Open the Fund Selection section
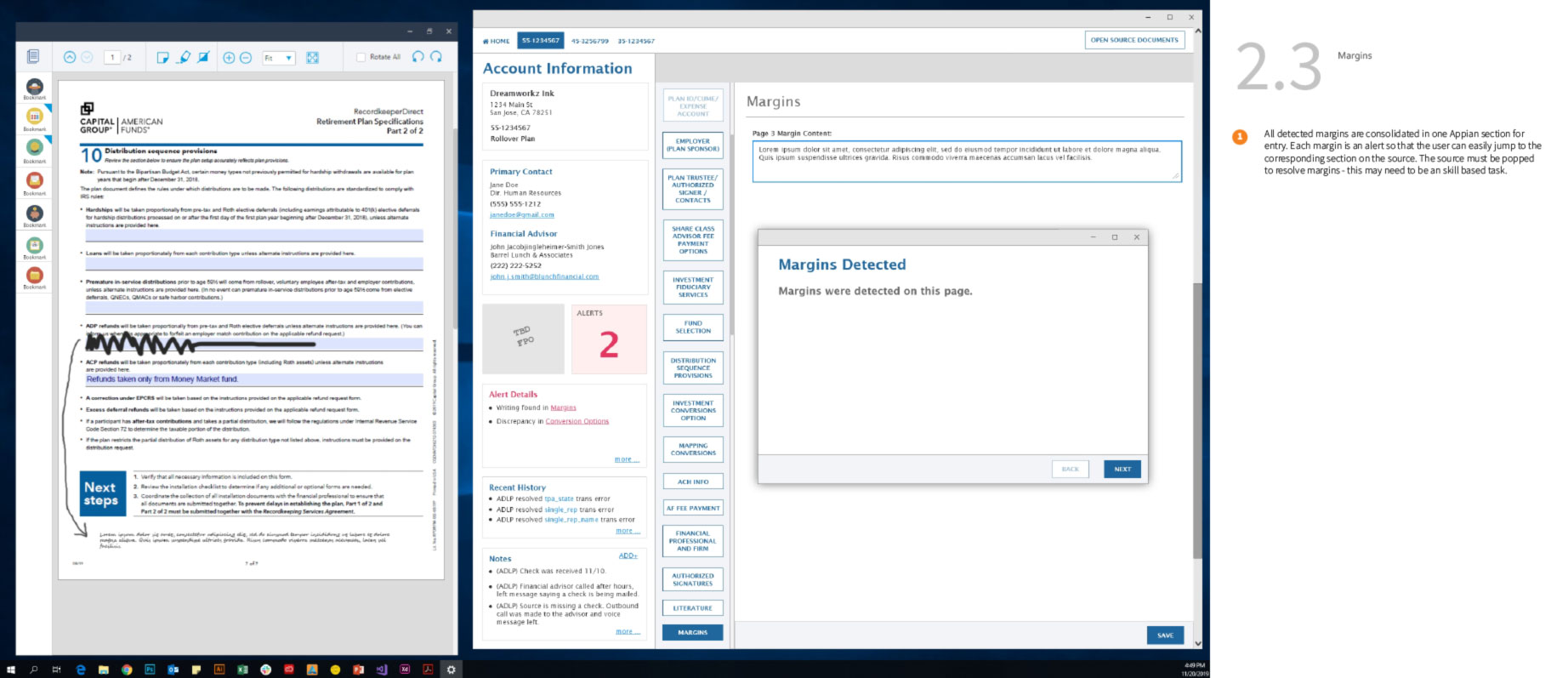Image resolution: width=1568 pixels, height=678 pixels. click(693, 328)
